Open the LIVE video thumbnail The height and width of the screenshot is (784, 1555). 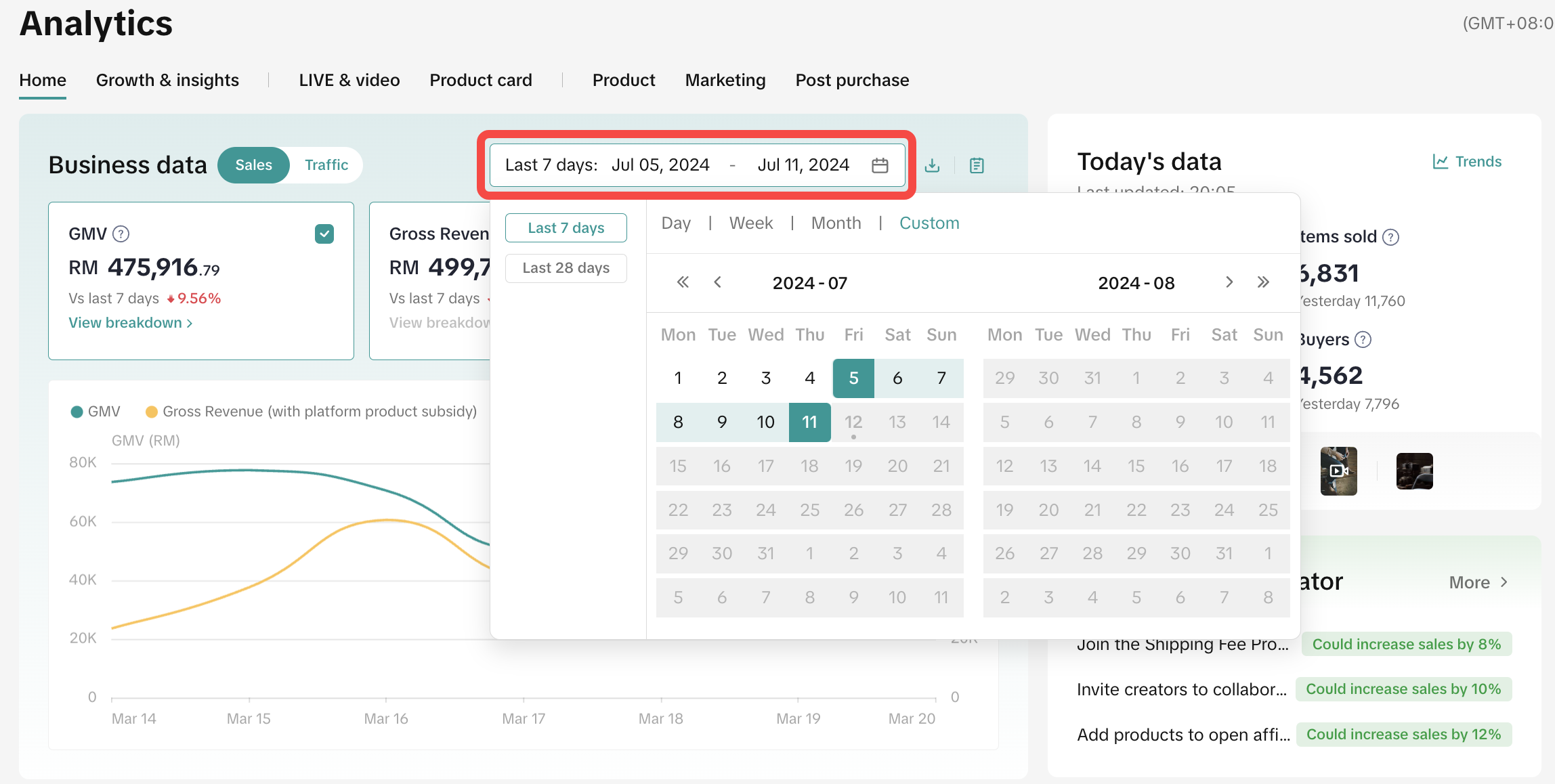pos(1338,471)
